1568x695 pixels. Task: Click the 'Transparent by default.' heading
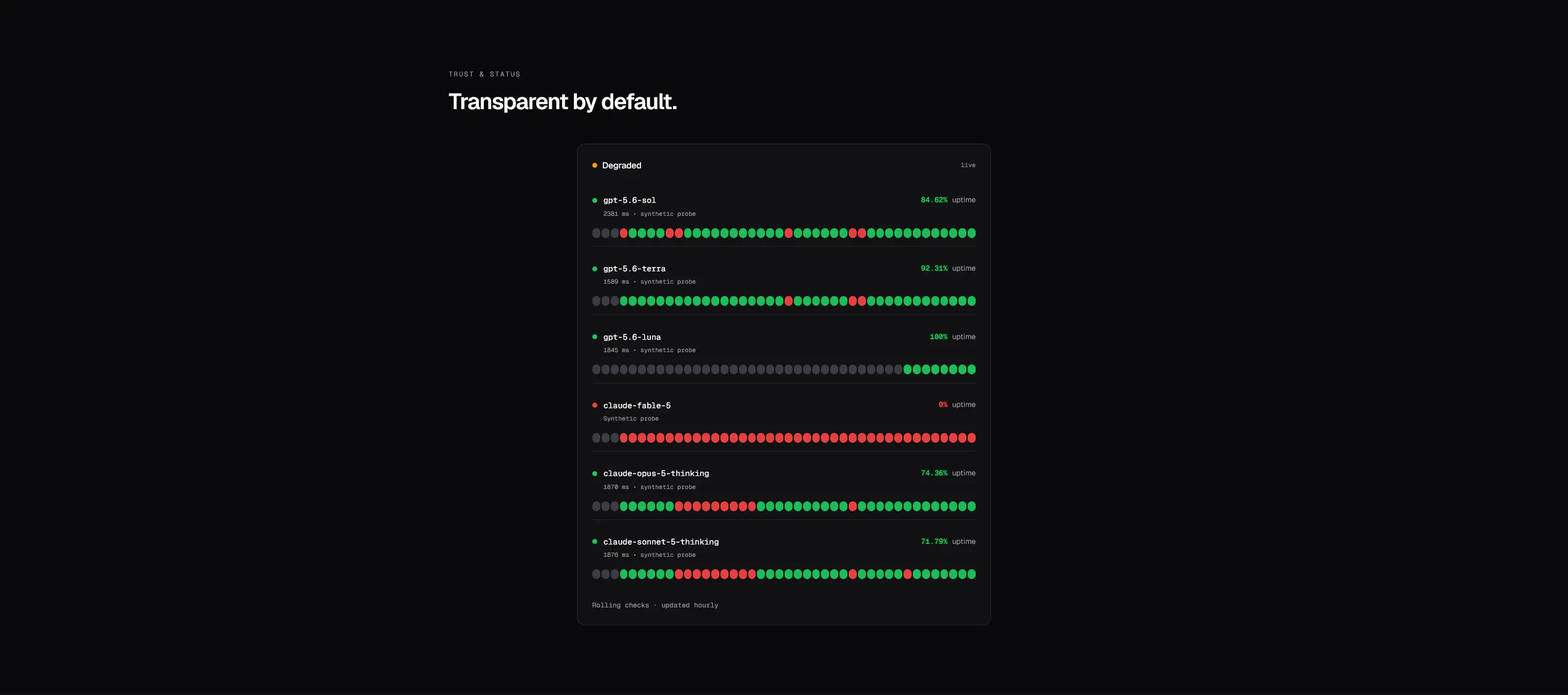(563, 102)
